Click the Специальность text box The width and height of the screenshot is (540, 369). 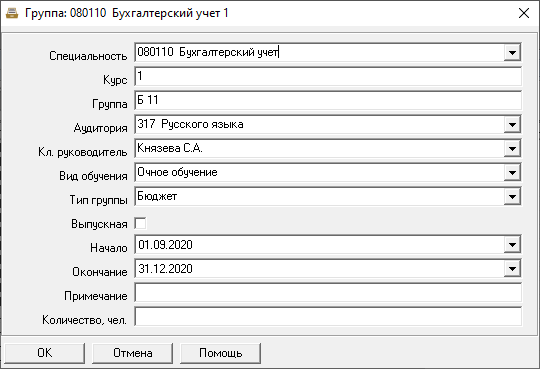coord(319,53)
